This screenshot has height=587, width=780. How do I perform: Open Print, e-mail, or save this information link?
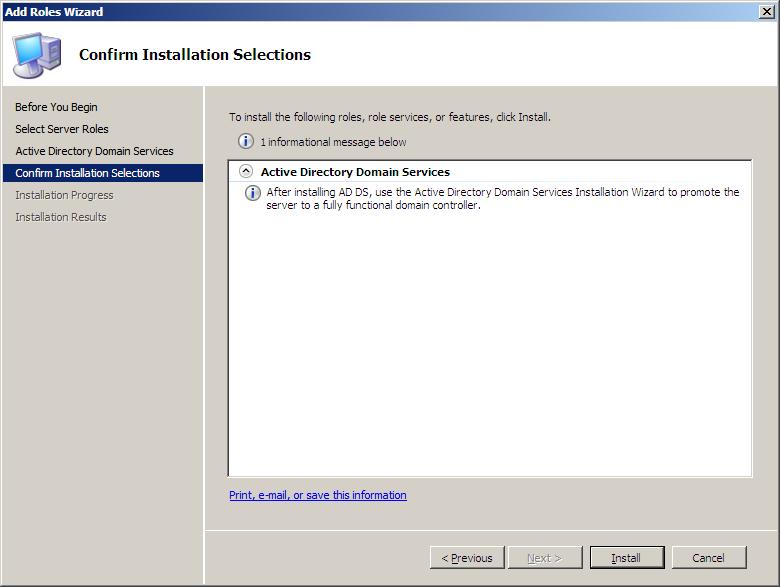point(318,495)
